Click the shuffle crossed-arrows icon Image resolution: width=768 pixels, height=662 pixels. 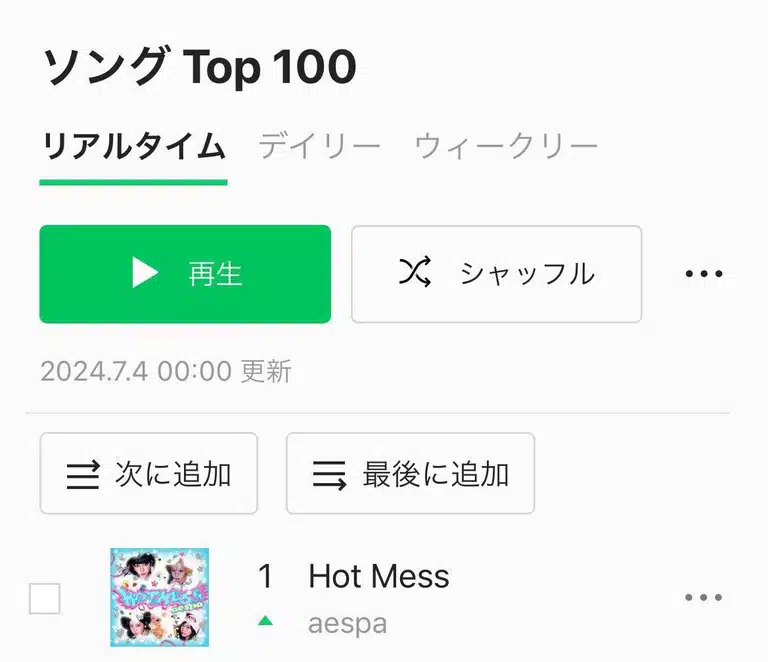click(x=415, y=271)
